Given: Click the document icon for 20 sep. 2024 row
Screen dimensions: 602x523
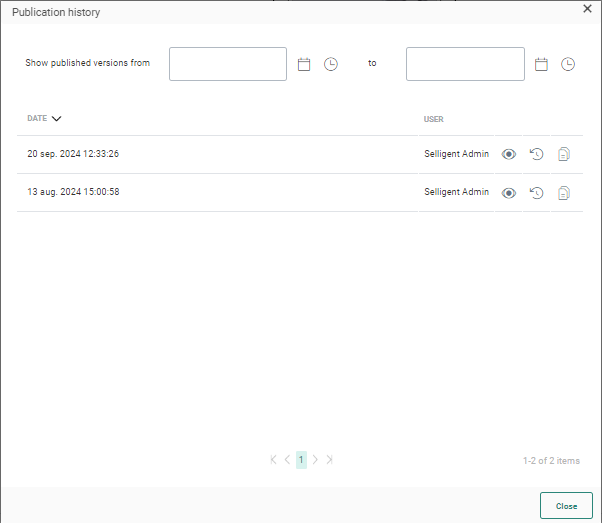Looking at the screenshot, I should click(x=564, y=154).
